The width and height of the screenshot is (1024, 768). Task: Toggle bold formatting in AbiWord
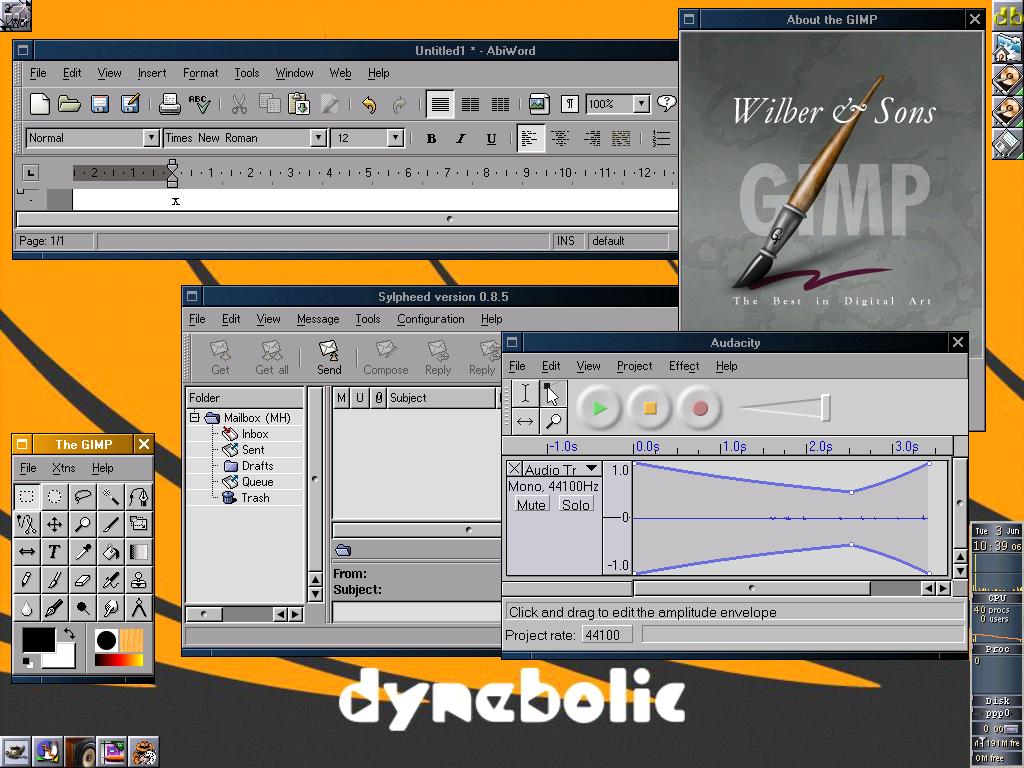click(x=431, y=139)
